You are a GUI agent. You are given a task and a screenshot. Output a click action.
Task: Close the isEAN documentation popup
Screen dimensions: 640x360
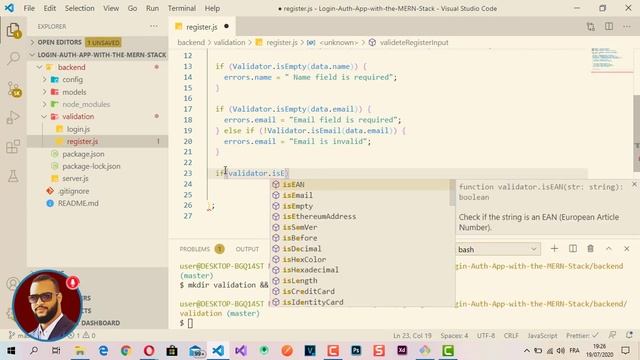[634, 184]
